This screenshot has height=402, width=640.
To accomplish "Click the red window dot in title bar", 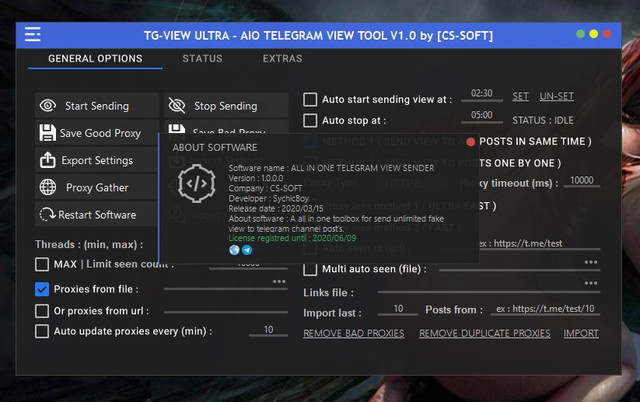I will point(607,34).
